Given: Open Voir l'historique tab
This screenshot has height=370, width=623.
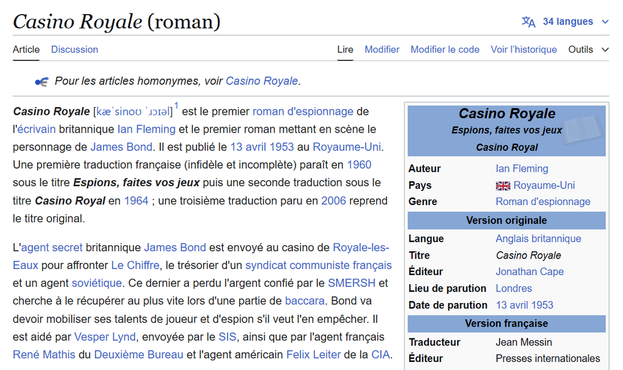Looking at the screenshot, I should click(x=524, y=50).
